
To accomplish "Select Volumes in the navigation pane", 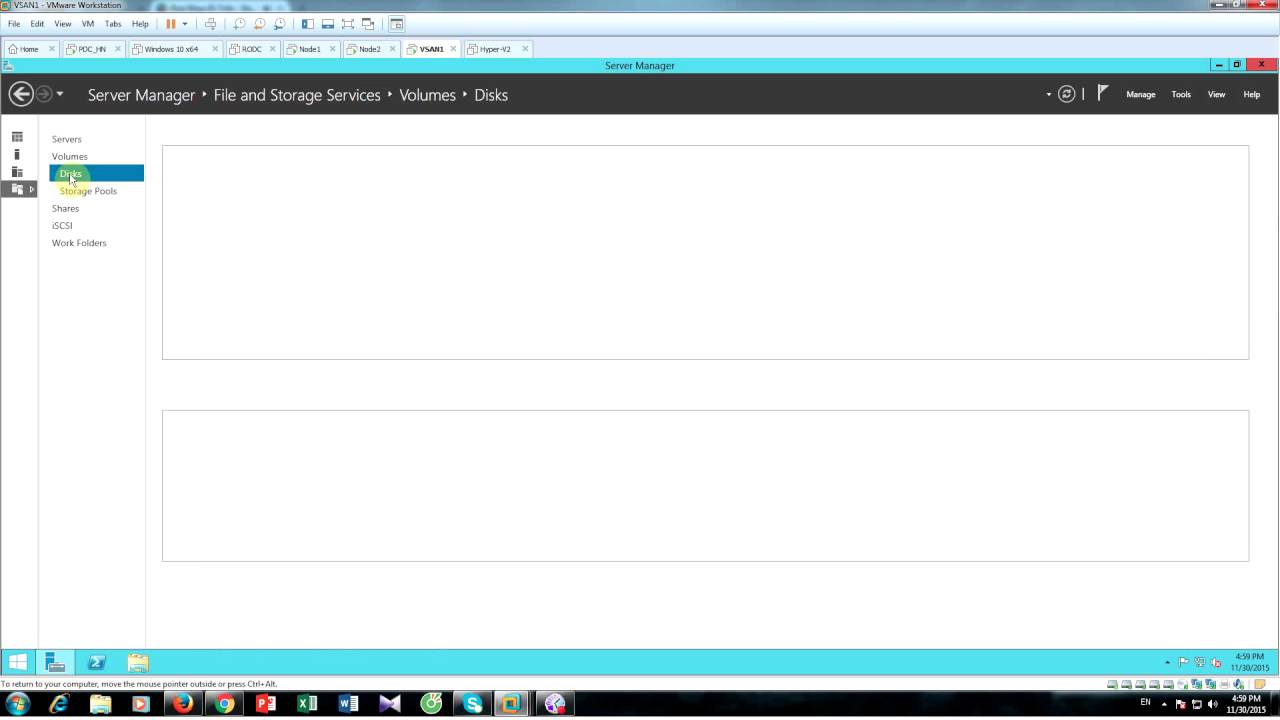I will pyautogui.click(x=70, y=156).
